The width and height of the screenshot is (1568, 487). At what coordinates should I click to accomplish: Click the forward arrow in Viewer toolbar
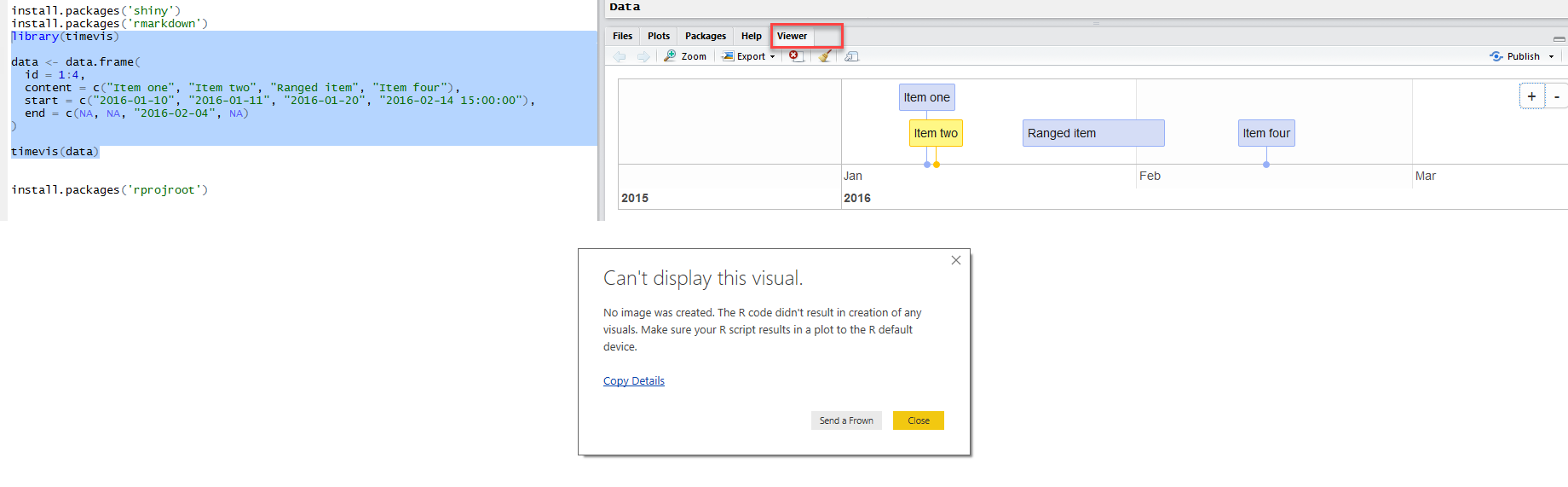643,56
